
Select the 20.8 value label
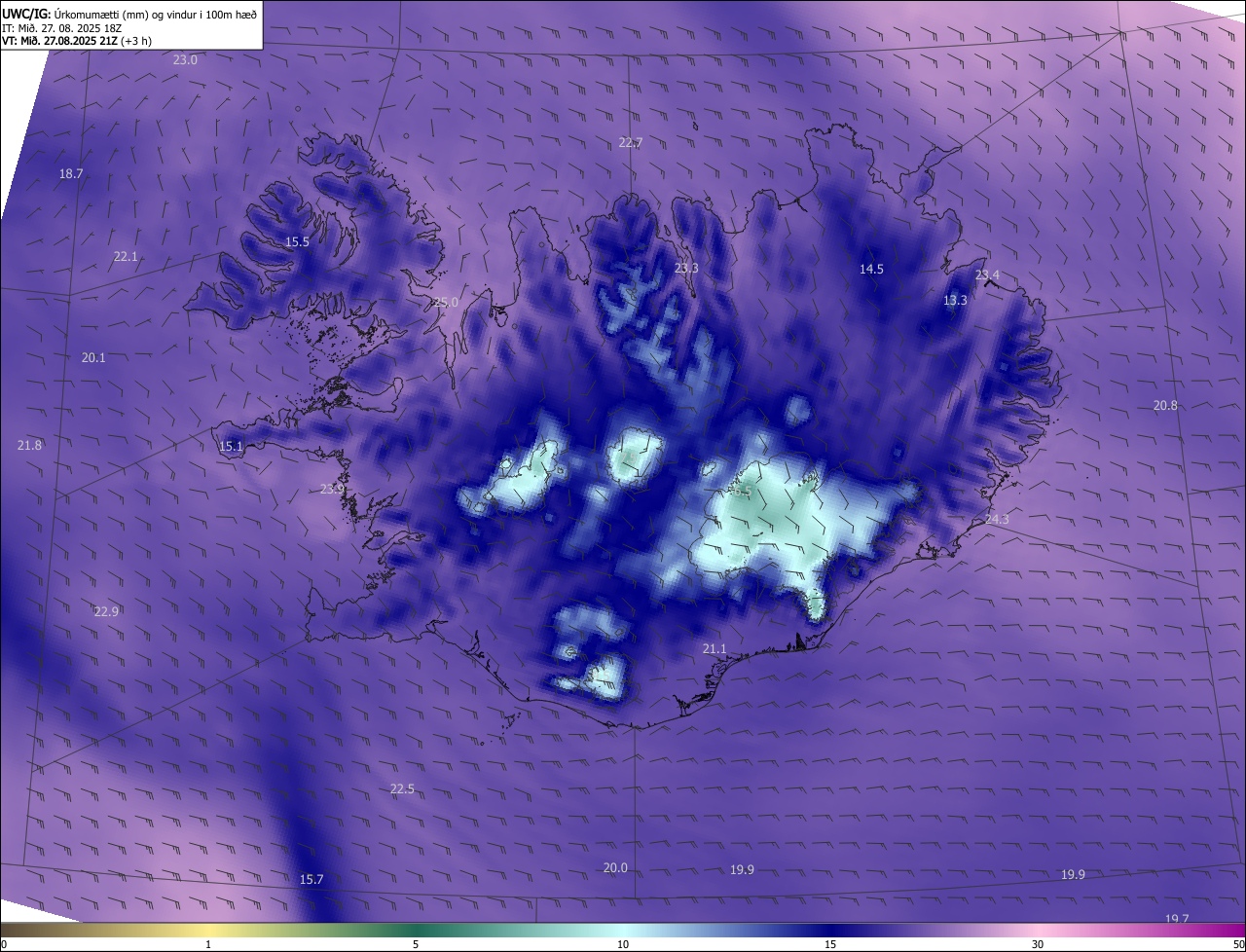click(x=1165, y=406)
